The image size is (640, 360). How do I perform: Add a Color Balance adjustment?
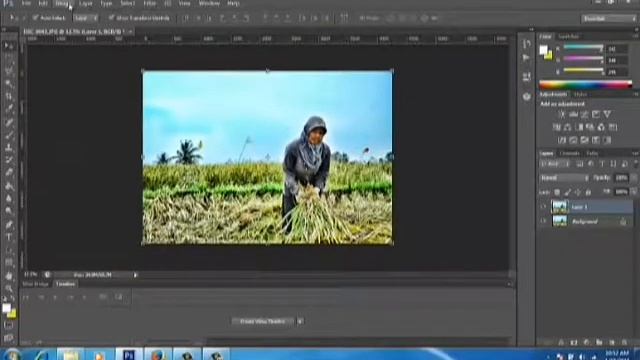[567, 127]
